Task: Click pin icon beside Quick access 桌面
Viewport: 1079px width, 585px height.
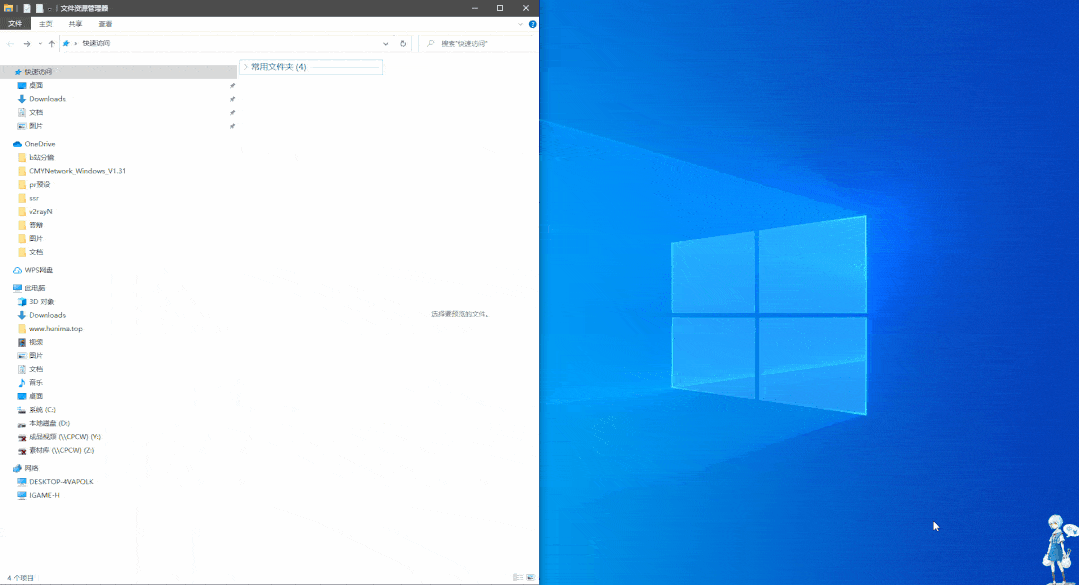Action: point(232,85)
